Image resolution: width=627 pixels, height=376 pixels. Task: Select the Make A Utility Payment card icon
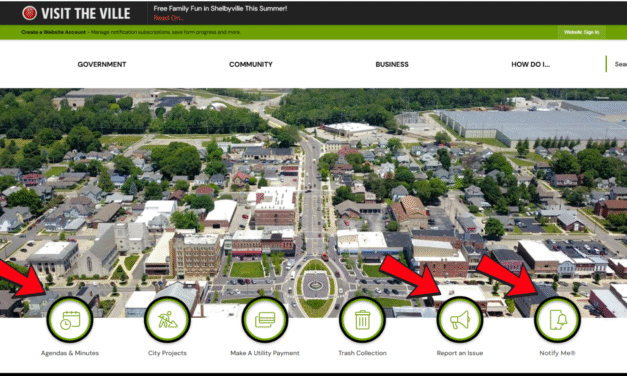click(x=265, y=320)
